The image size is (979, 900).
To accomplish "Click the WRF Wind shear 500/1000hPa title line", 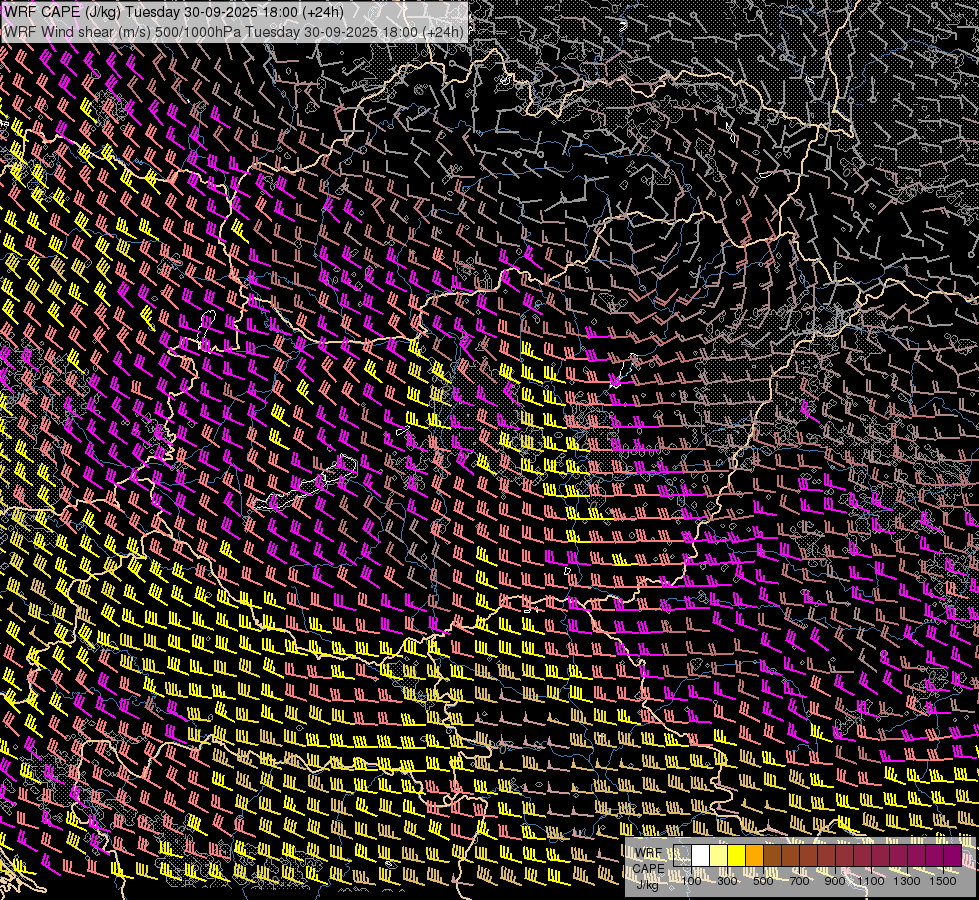I will click(234, 32).
